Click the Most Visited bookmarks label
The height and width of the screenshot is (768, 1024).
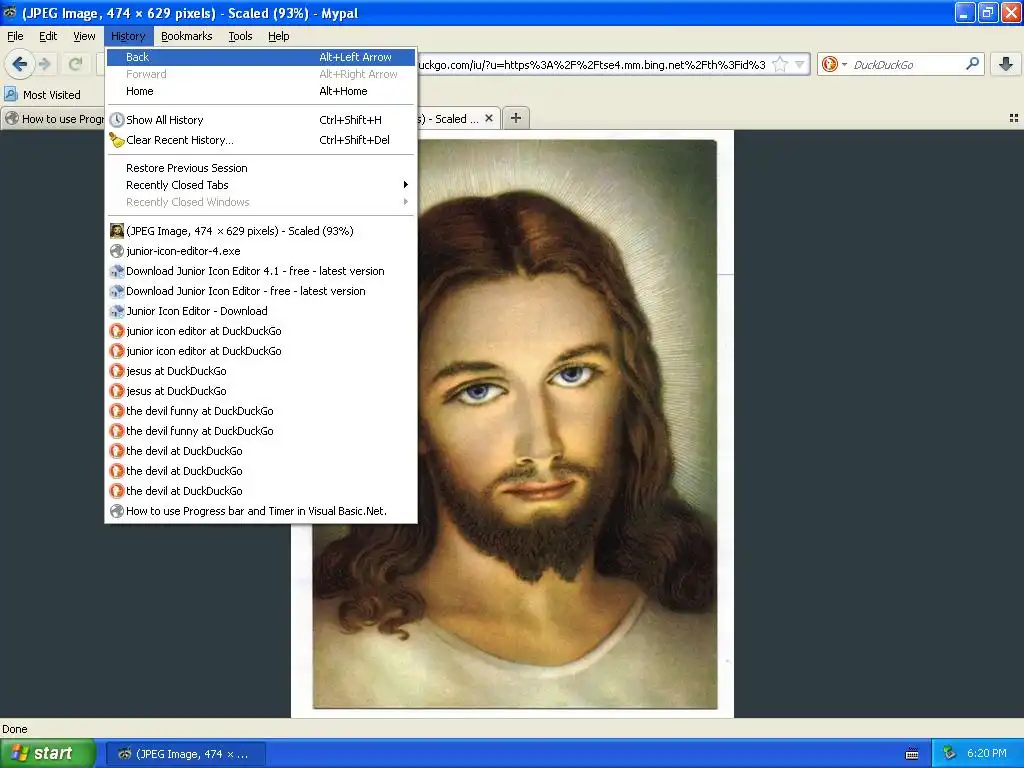coord(52,95)
